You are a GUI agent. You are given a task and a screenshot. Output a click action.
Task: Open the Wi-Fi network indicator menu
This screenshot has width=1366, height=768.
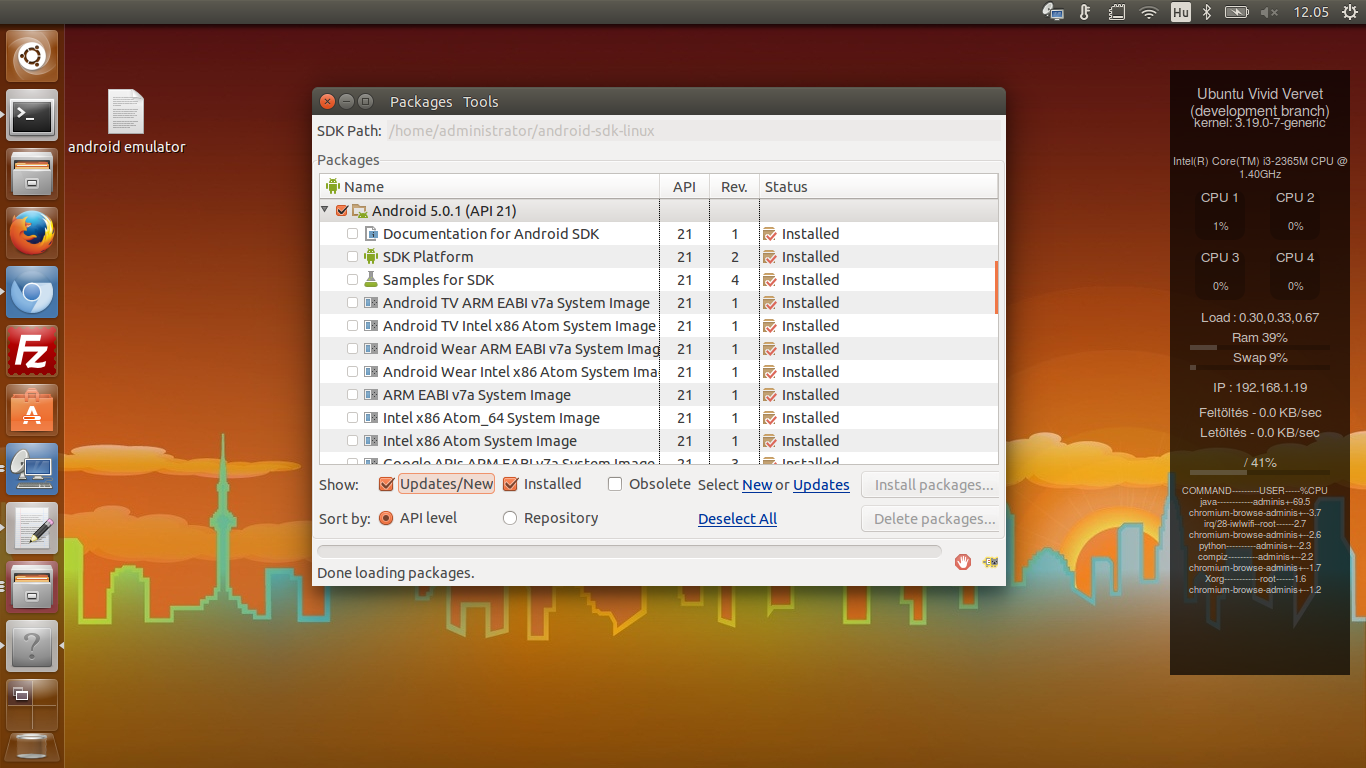(x=1149, y=12)
